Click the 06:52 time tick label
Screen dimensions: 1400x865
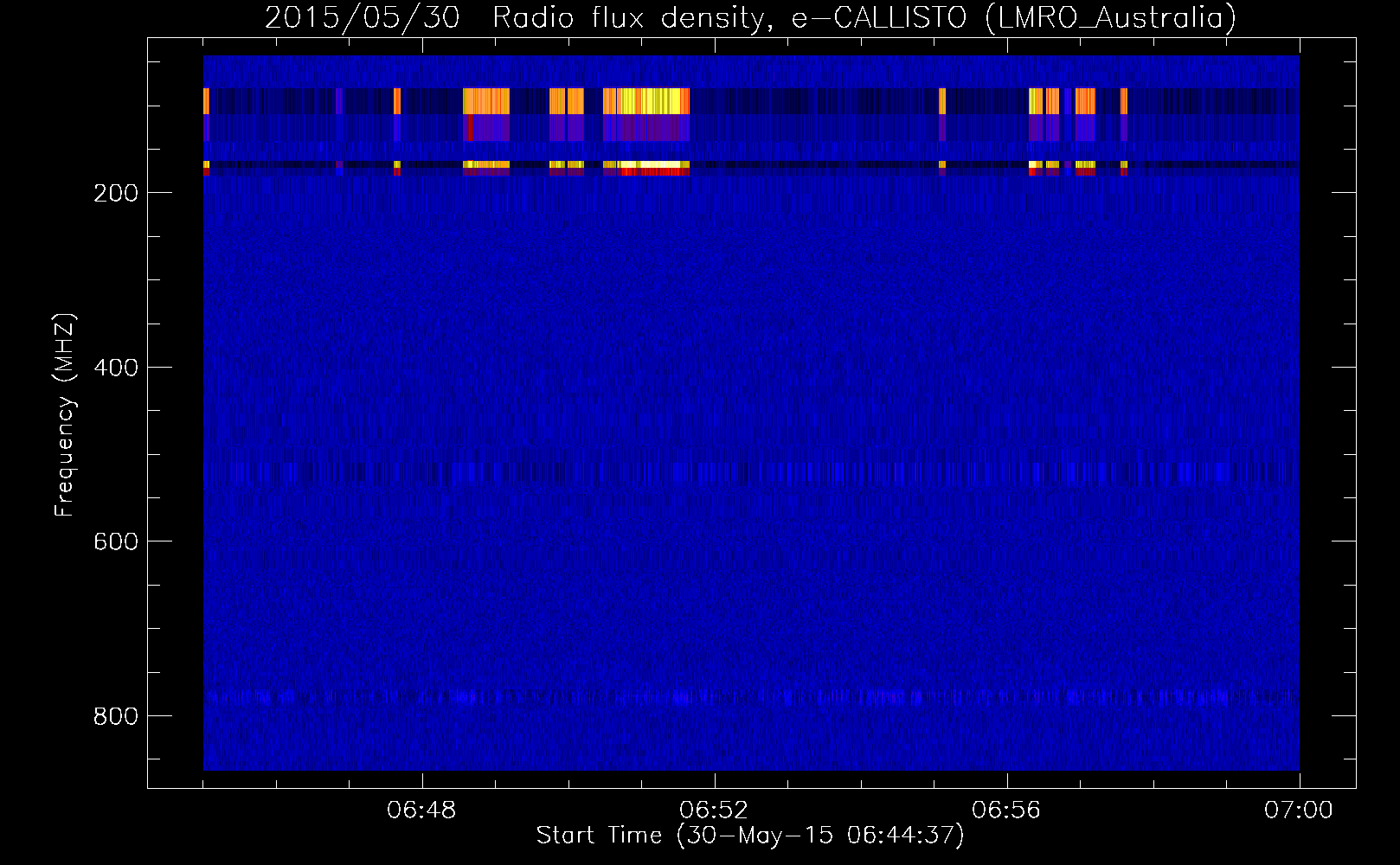[x=714, y=811]
